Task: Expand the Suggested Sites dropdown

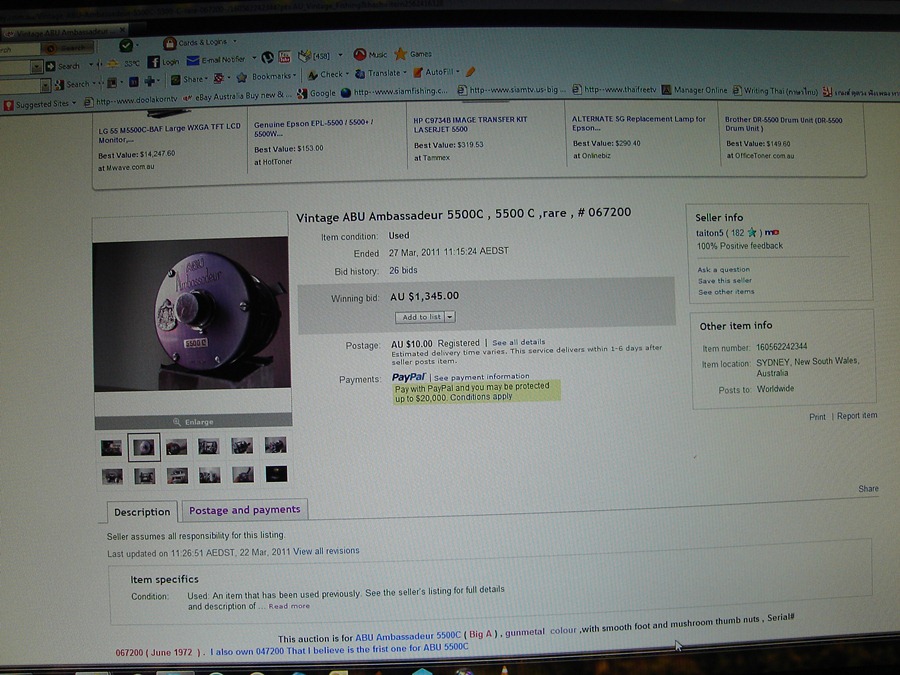Action: point(74,103)
